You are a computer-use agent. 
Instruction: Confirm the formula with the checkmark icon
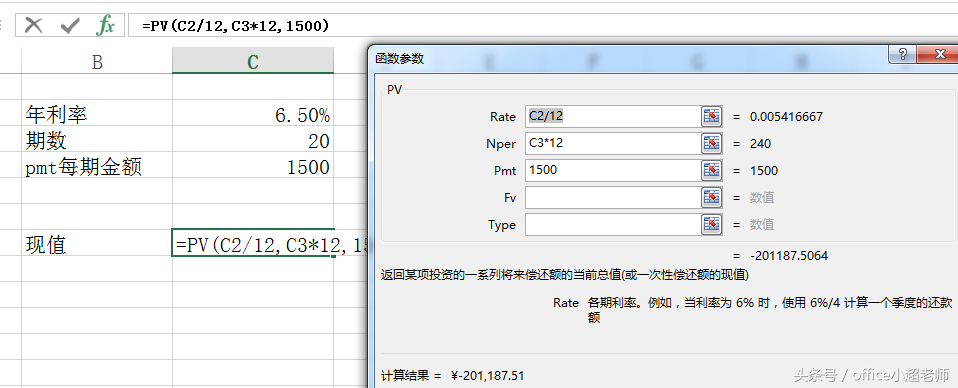click(70, 26)
